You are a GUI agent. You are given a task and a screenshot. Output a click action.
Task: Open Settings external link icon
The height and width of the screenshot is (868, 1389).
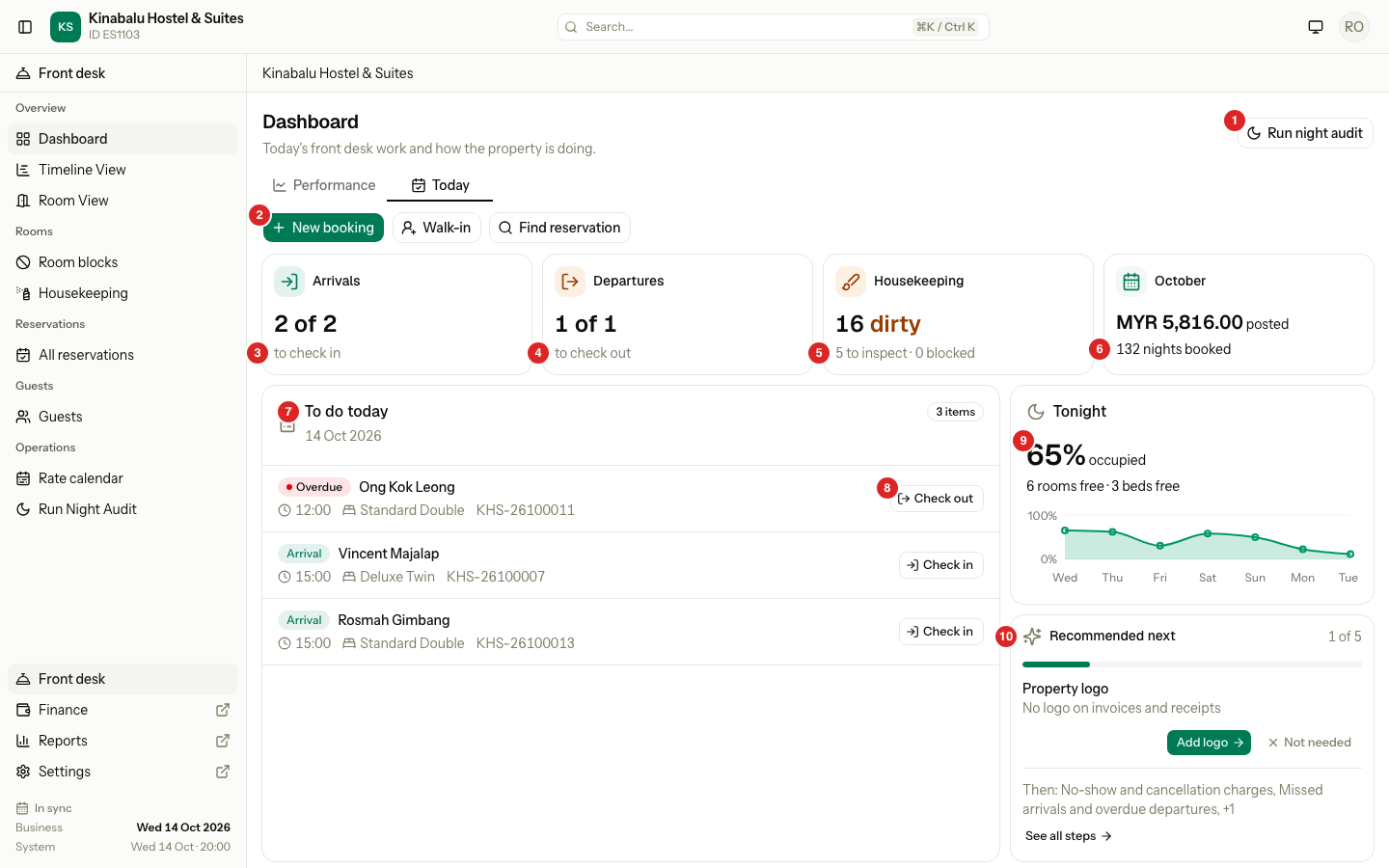coord(223,772)
